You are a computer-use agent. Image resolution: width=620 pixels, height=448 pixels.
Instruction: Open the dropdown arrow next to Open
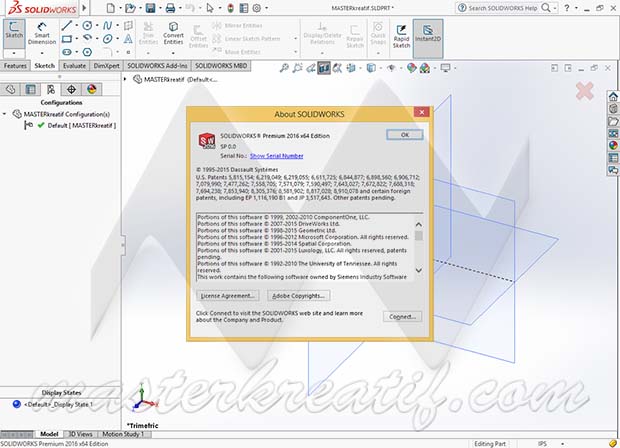(x=140, y=8)
